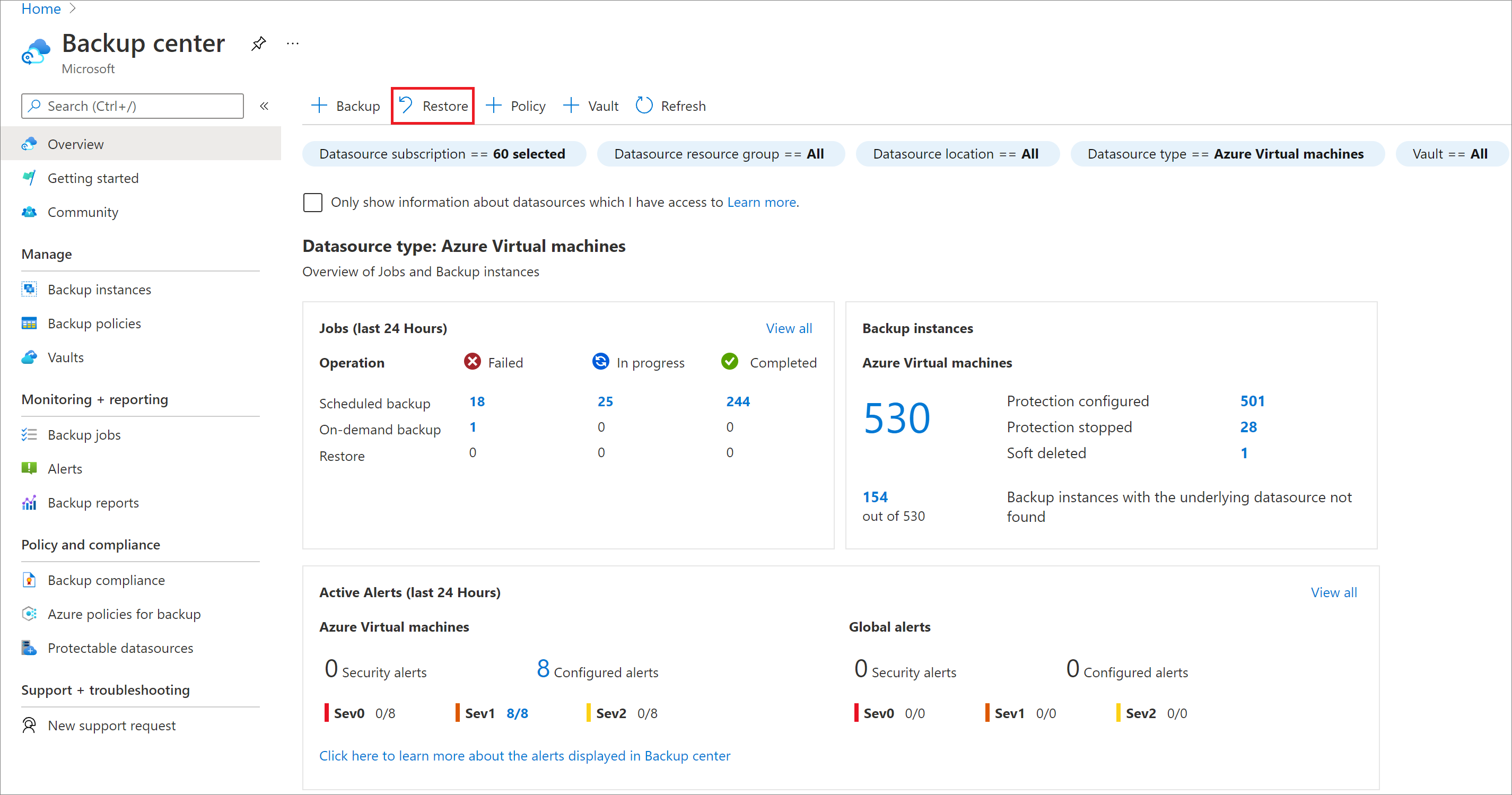Open Getting started in left navigation

93,178
